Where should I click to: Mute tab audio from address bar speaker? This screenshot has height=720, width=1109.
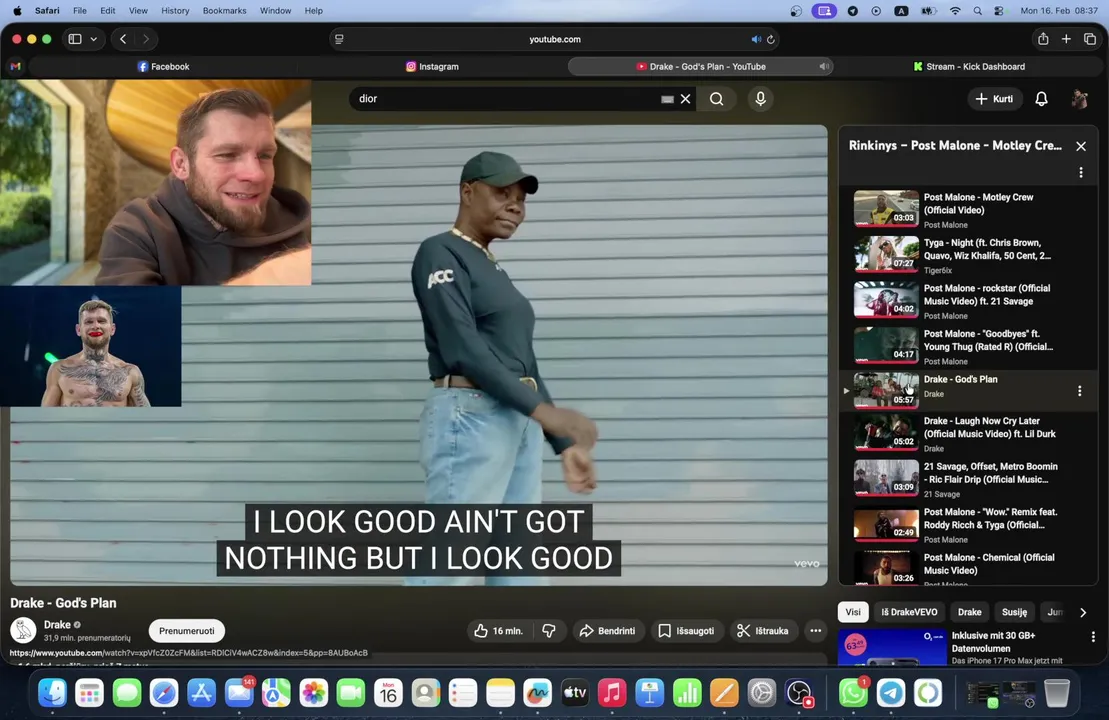(x=756, y=40)
